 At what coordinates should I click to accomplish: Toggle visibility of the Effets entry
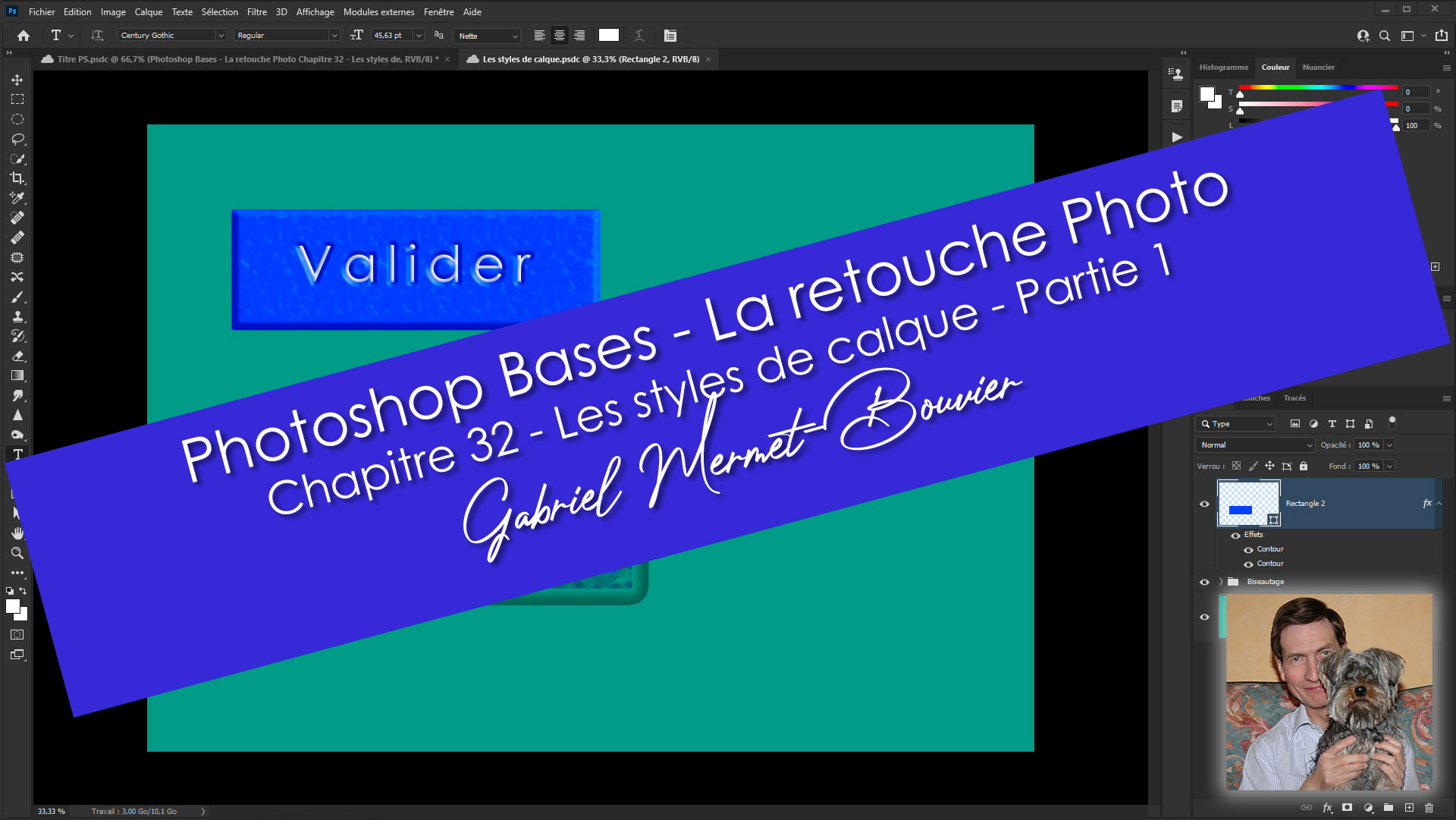click(1235, 535)
